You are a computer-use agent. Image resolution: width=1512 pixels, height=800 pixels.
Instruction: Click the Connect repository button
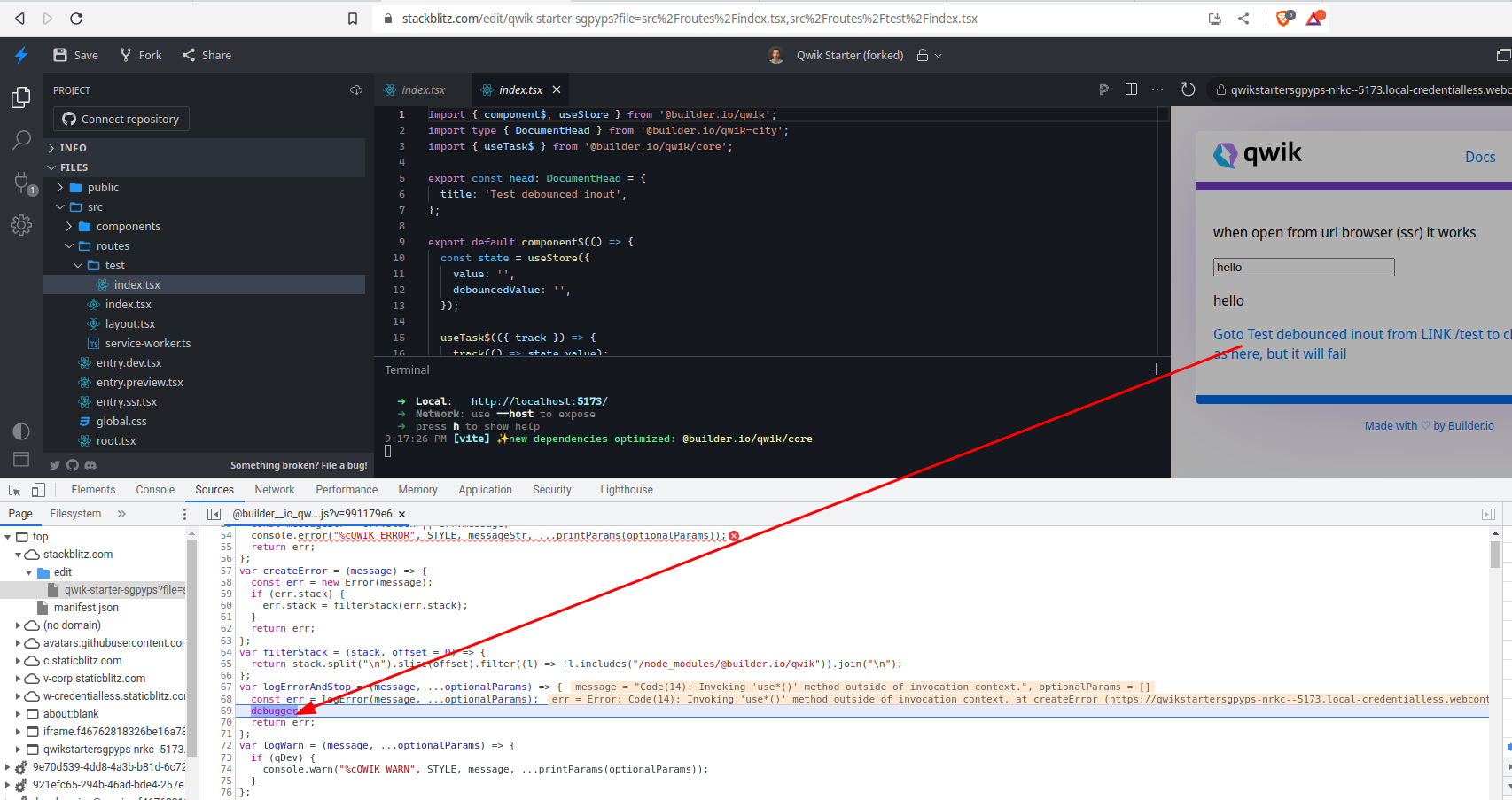click(x=121, y=118)
